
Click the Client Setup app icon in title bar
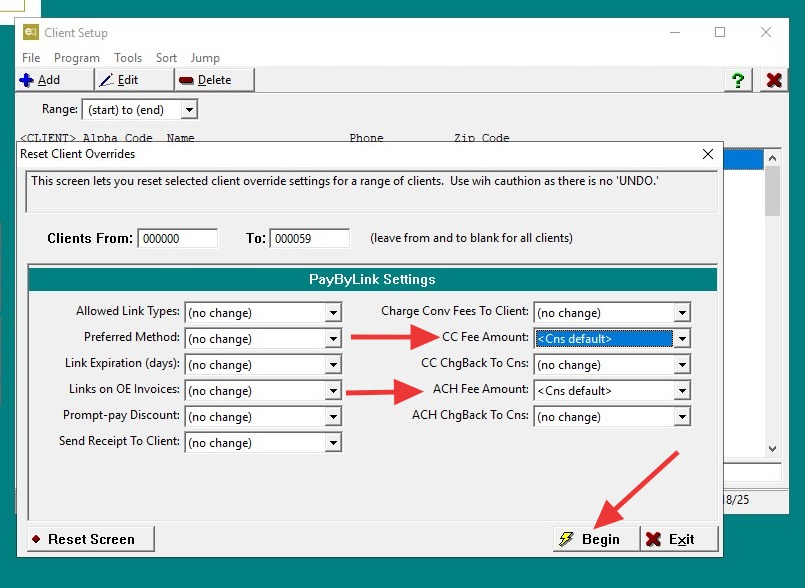coord(31,32)
